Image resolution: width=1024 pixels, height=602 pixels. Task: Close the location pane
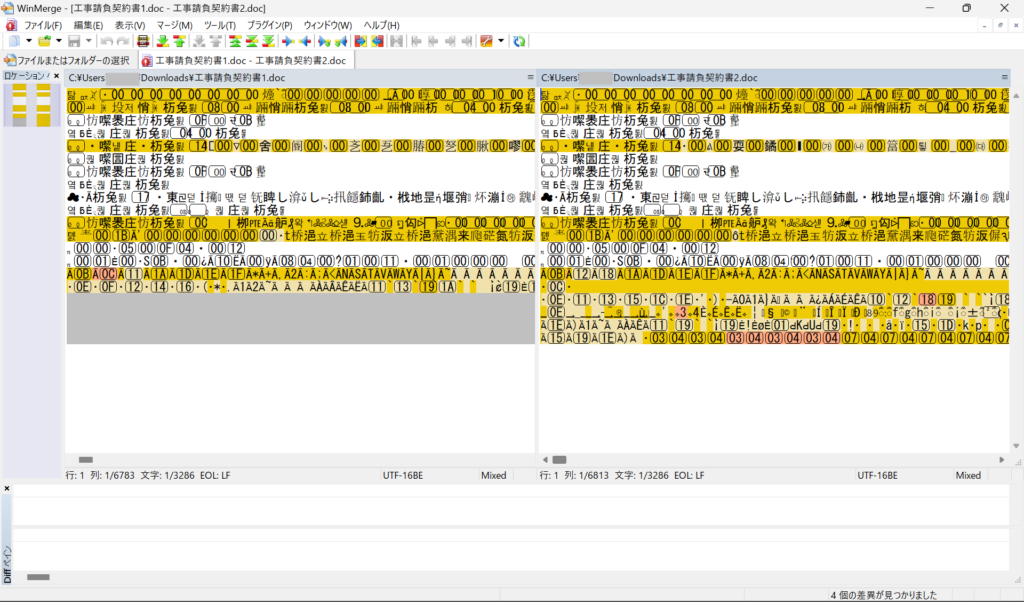point(55,76)
